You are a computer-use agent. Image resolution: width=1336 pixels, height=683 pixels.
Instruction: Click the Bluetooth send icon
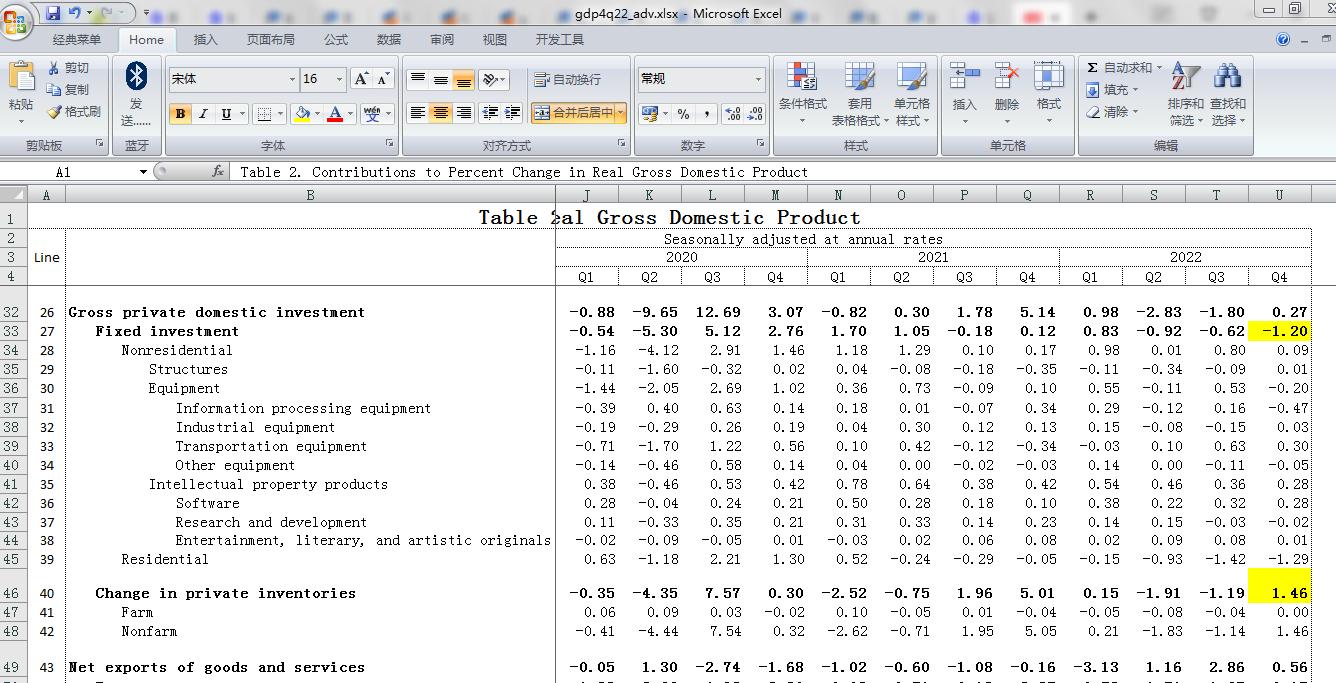[136, 77]
